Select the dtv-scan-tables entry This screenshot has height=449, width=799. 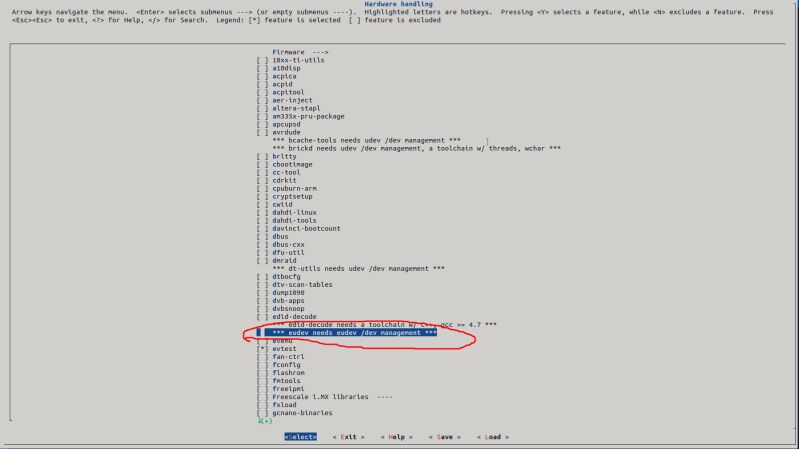pos(302,285)
